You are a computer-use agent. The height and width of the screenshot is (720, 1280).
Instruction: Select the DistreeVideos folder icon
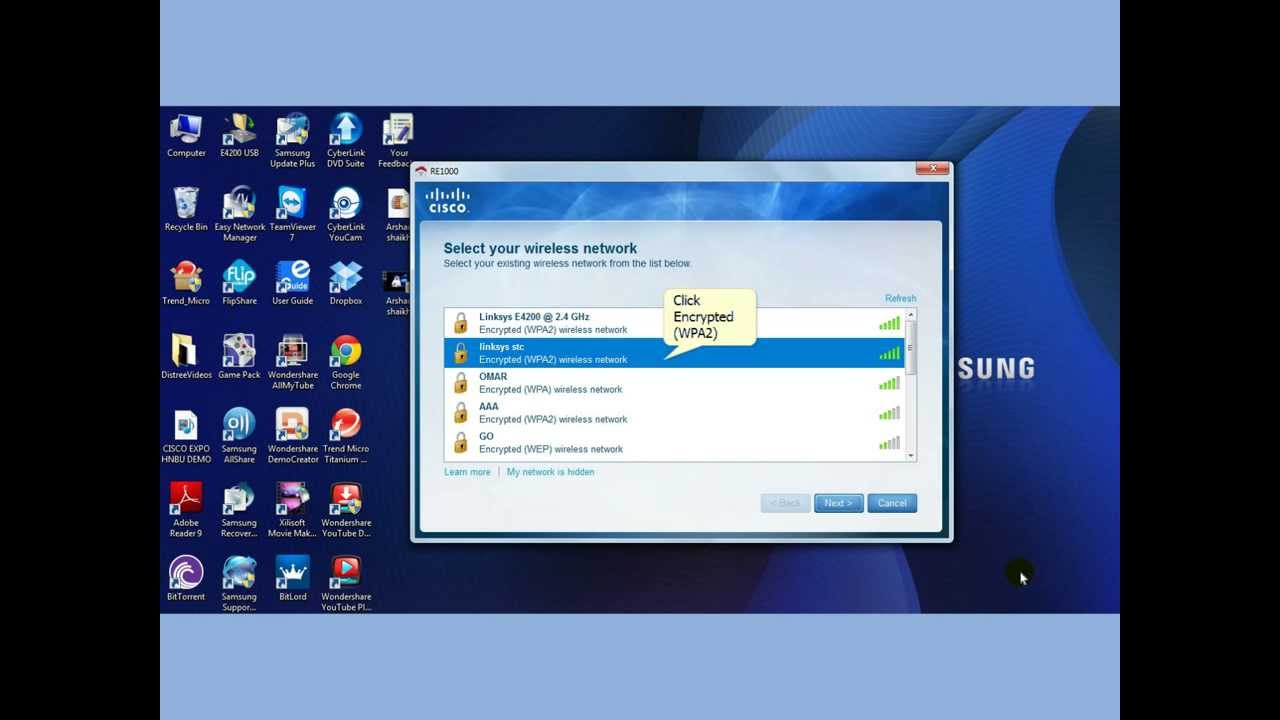[x=186, y=358]
